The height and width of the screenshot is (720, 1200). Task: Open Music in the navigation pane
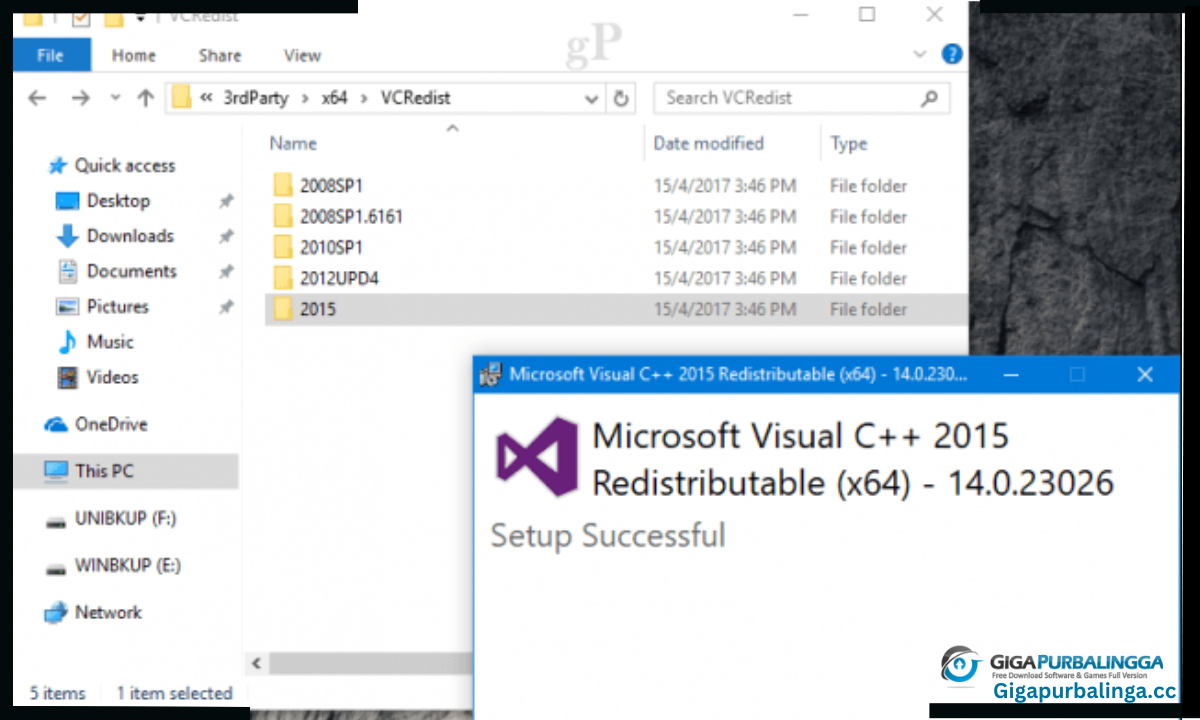pos(109,342)
